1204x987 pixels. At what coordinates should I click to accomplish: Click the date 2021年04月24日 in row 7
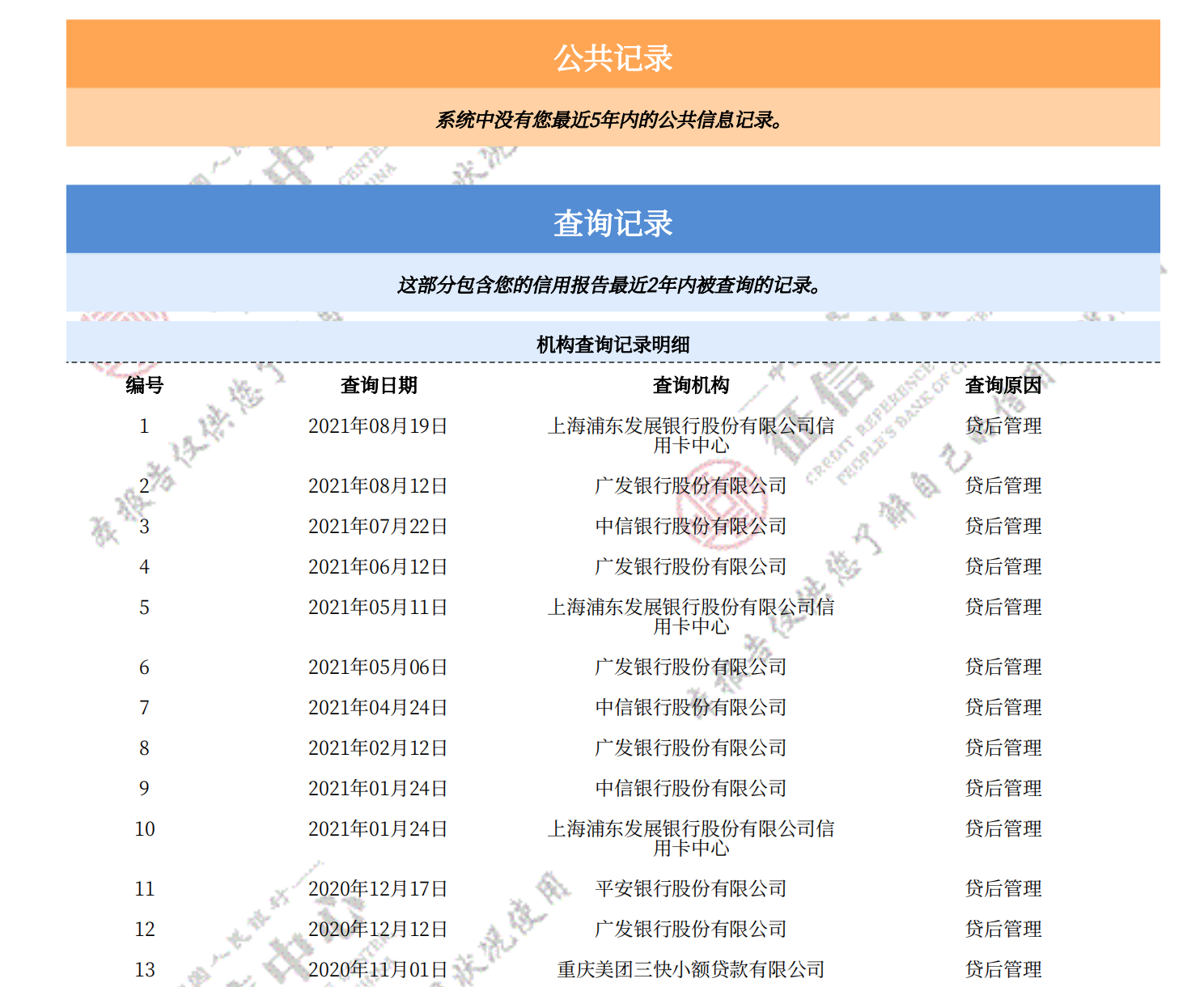click(x=378, y=708)
